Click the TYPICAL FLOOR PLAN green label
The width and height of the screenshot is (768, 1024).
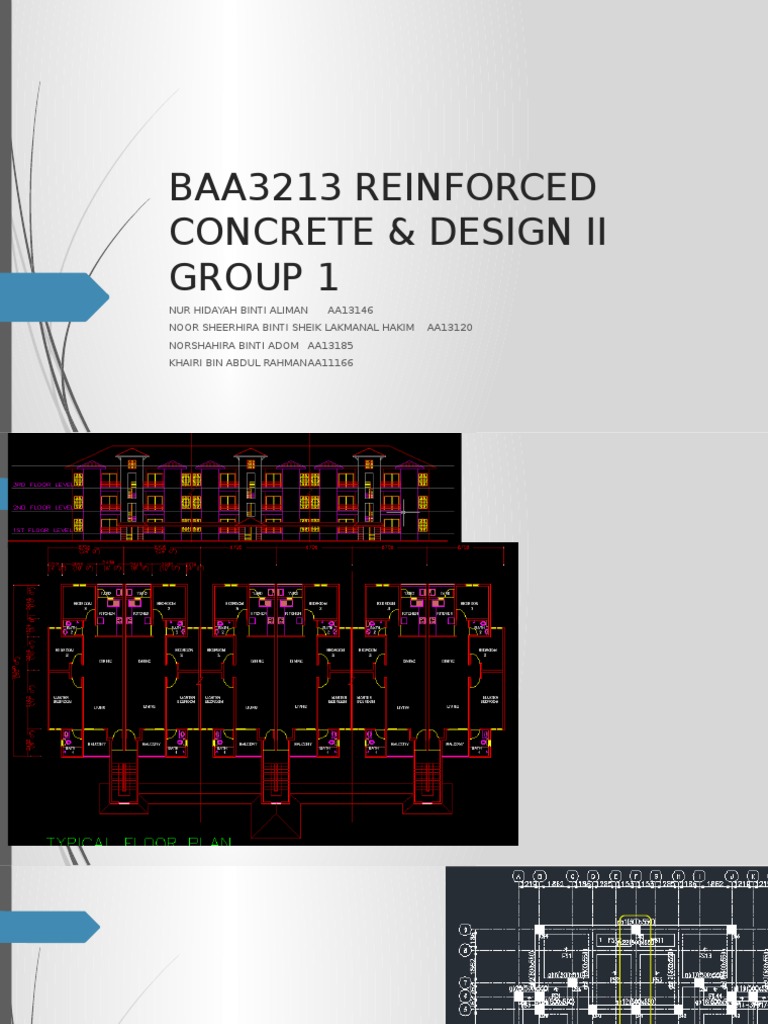coord(139,841)
